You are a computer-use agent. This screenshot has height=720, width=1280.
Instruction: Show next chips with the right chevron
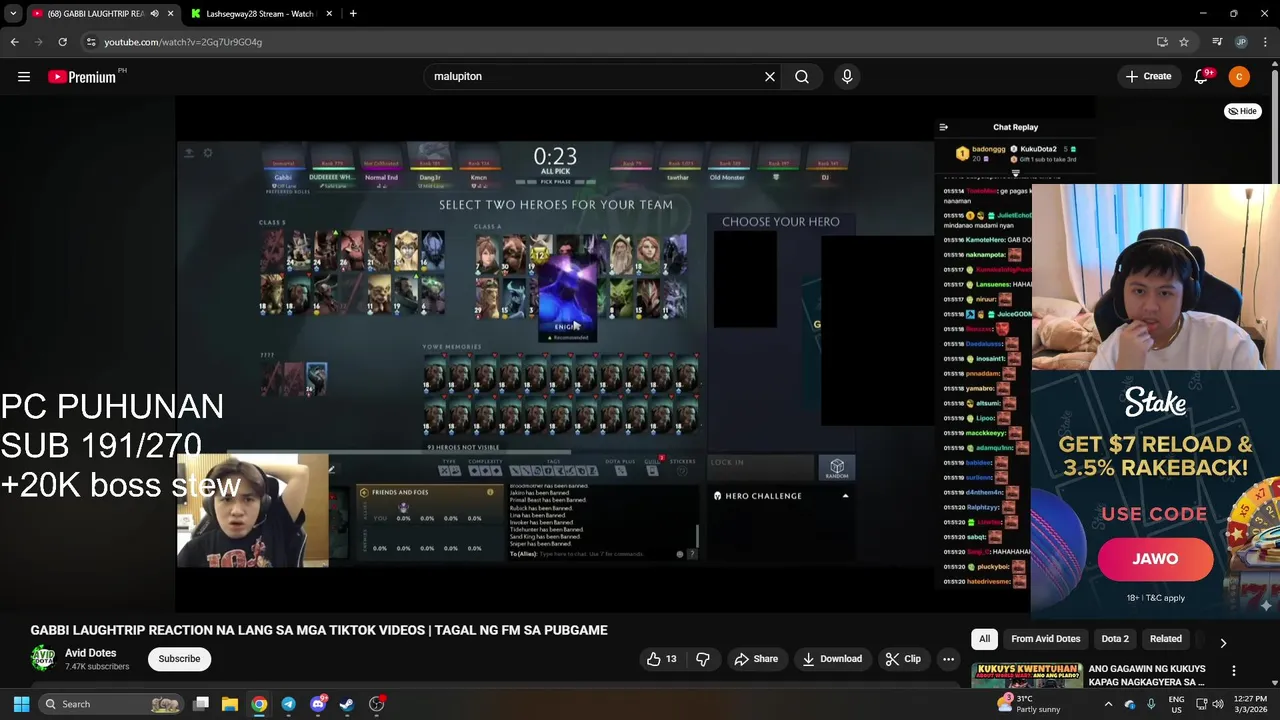(x=1223, y=643)
